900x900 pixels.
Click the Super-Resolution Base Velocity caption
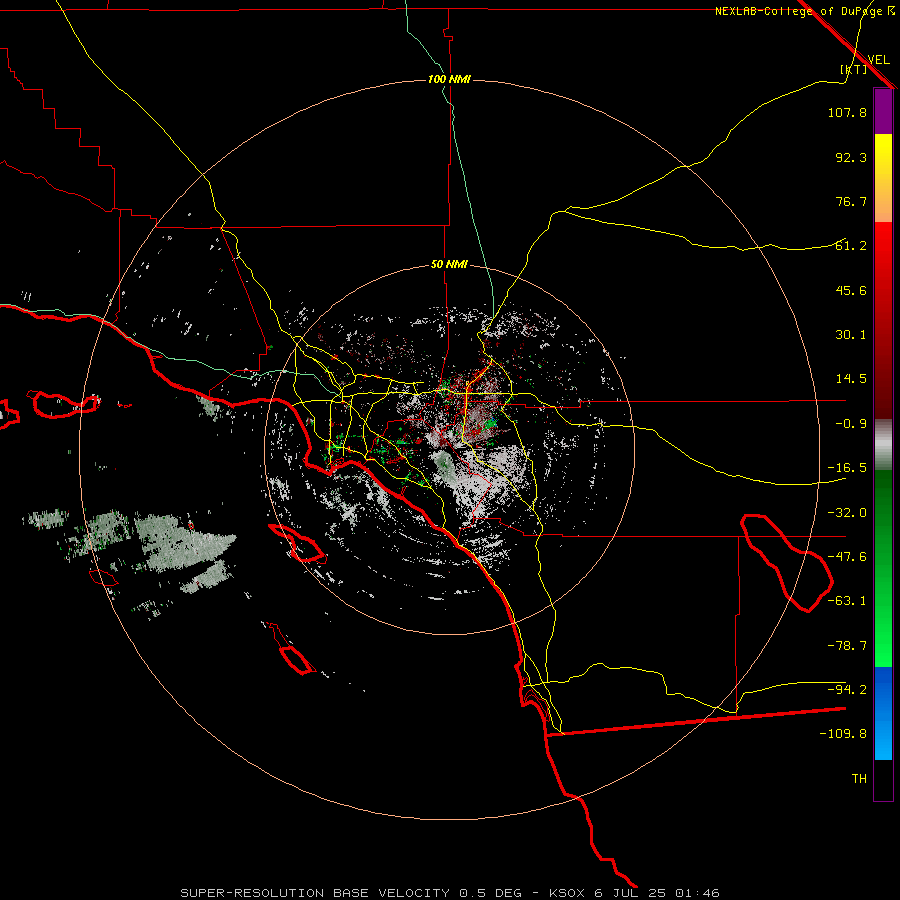click(x=449, y=893)
